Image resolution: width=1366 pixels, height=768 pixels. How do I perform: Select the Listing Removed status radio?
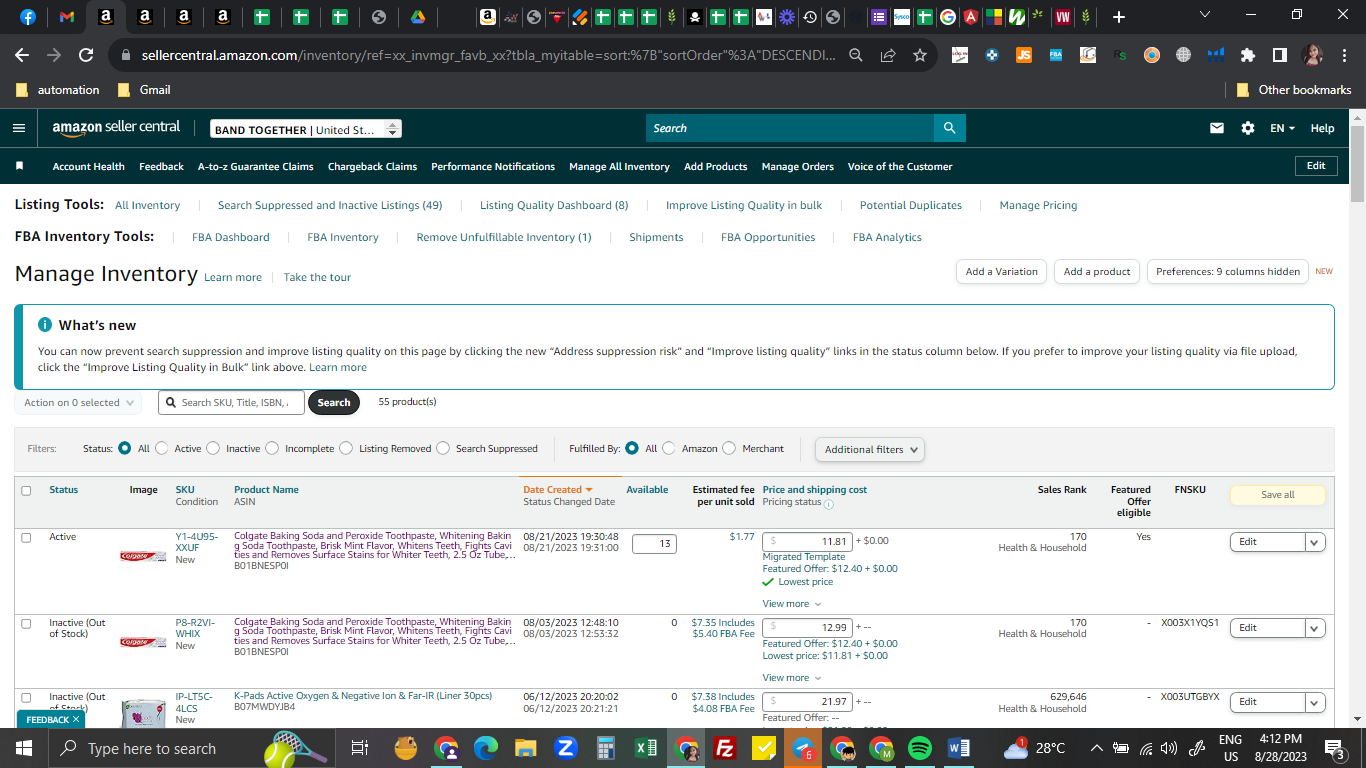(346, 448)
